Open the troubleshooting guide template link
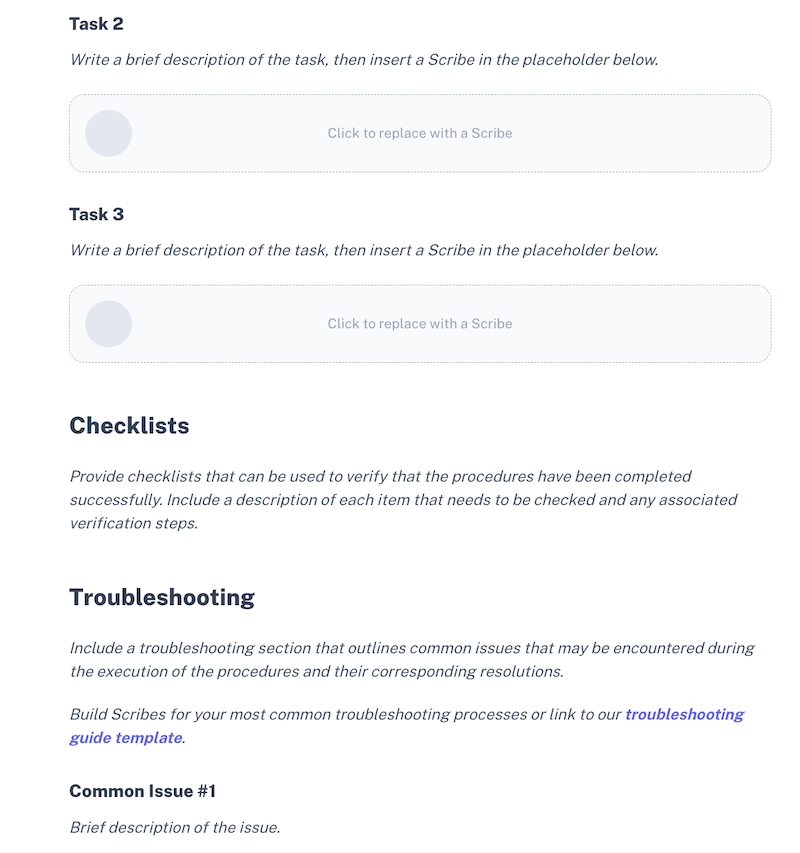This screenshot has height=853, width=800. 684,714
